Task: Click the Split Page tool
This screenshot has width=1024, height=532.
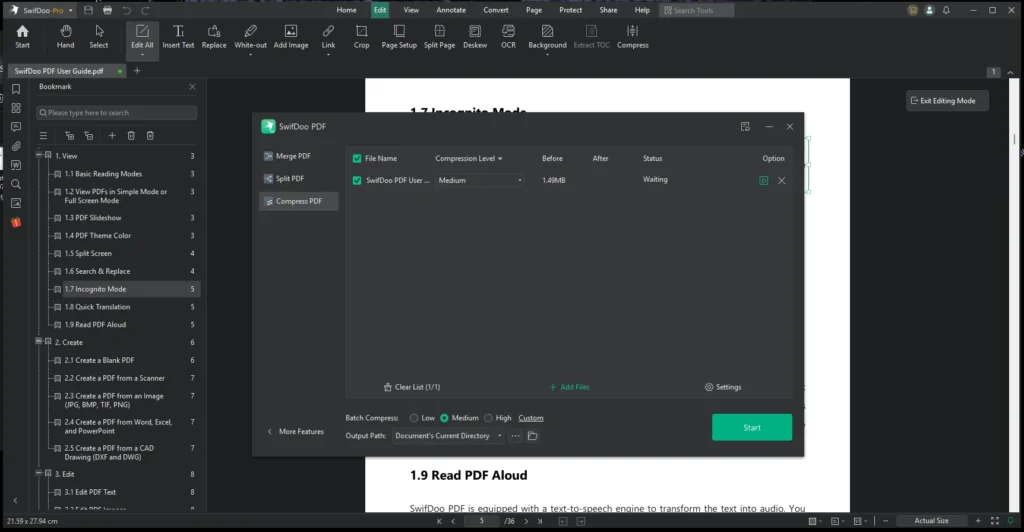Action: tap(439, 37)
